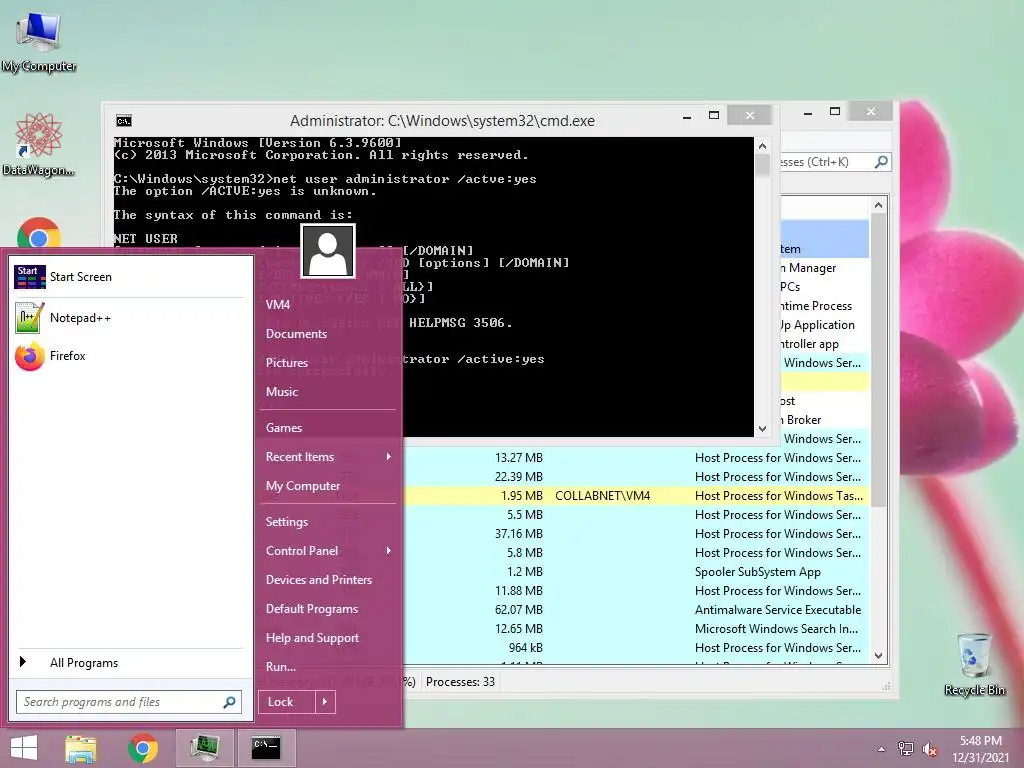Open Documents from start menu
Viewport: 1024px width, 768px height.
[x=296, y=334]
